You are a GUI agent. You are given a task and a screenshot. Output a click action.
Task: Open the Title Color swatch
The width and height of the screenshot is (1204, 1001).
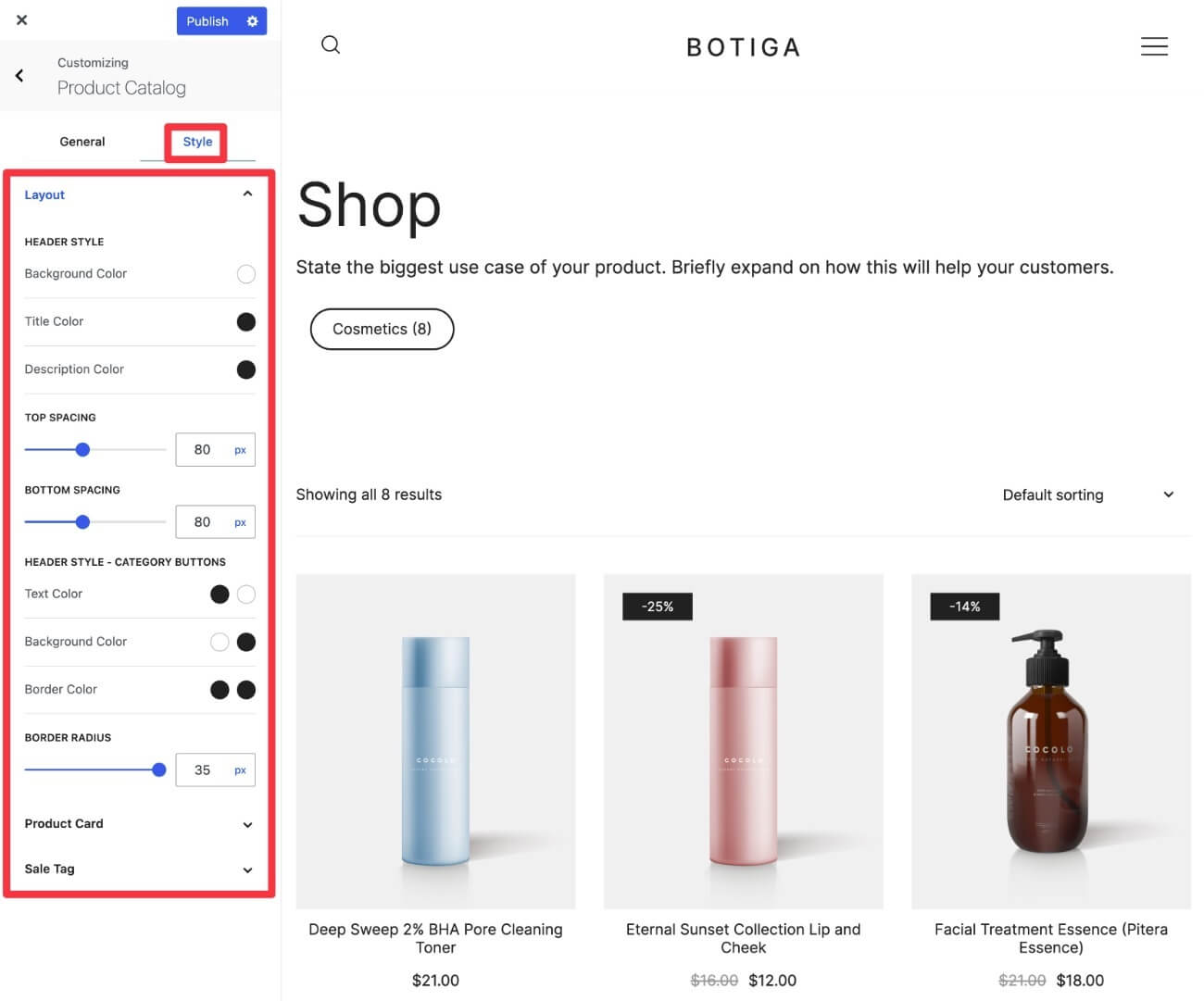pos(245,321)
